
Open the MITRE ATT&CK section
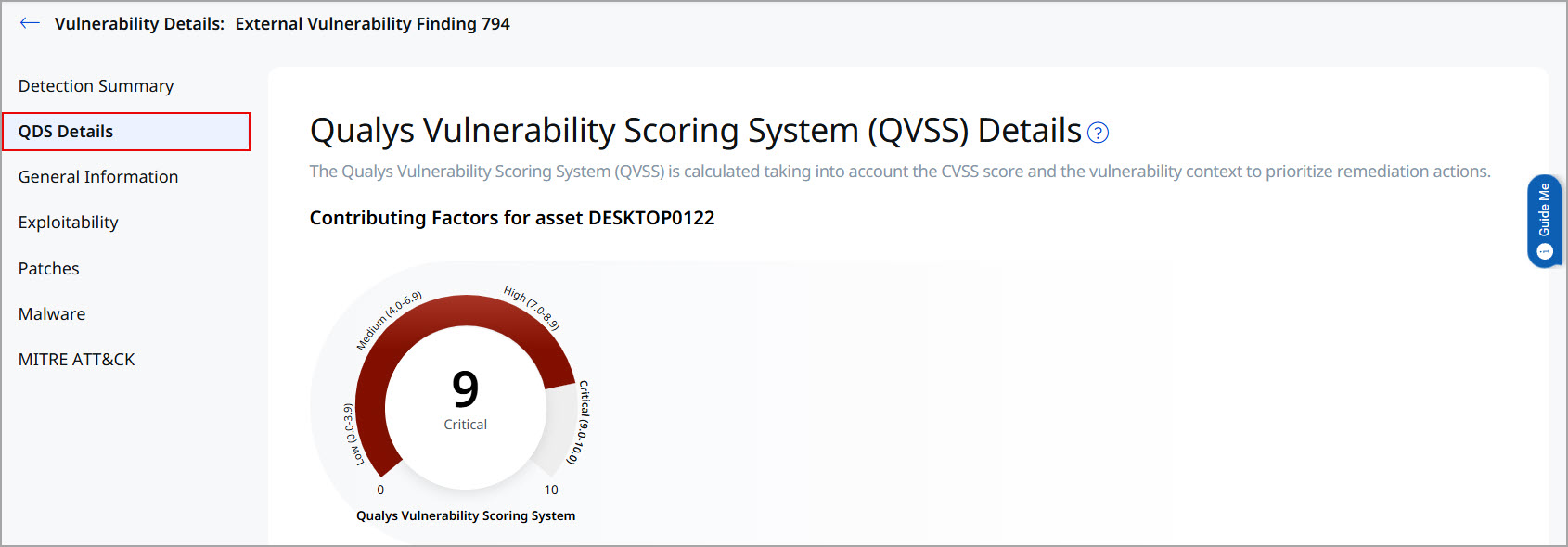(77, 360)
